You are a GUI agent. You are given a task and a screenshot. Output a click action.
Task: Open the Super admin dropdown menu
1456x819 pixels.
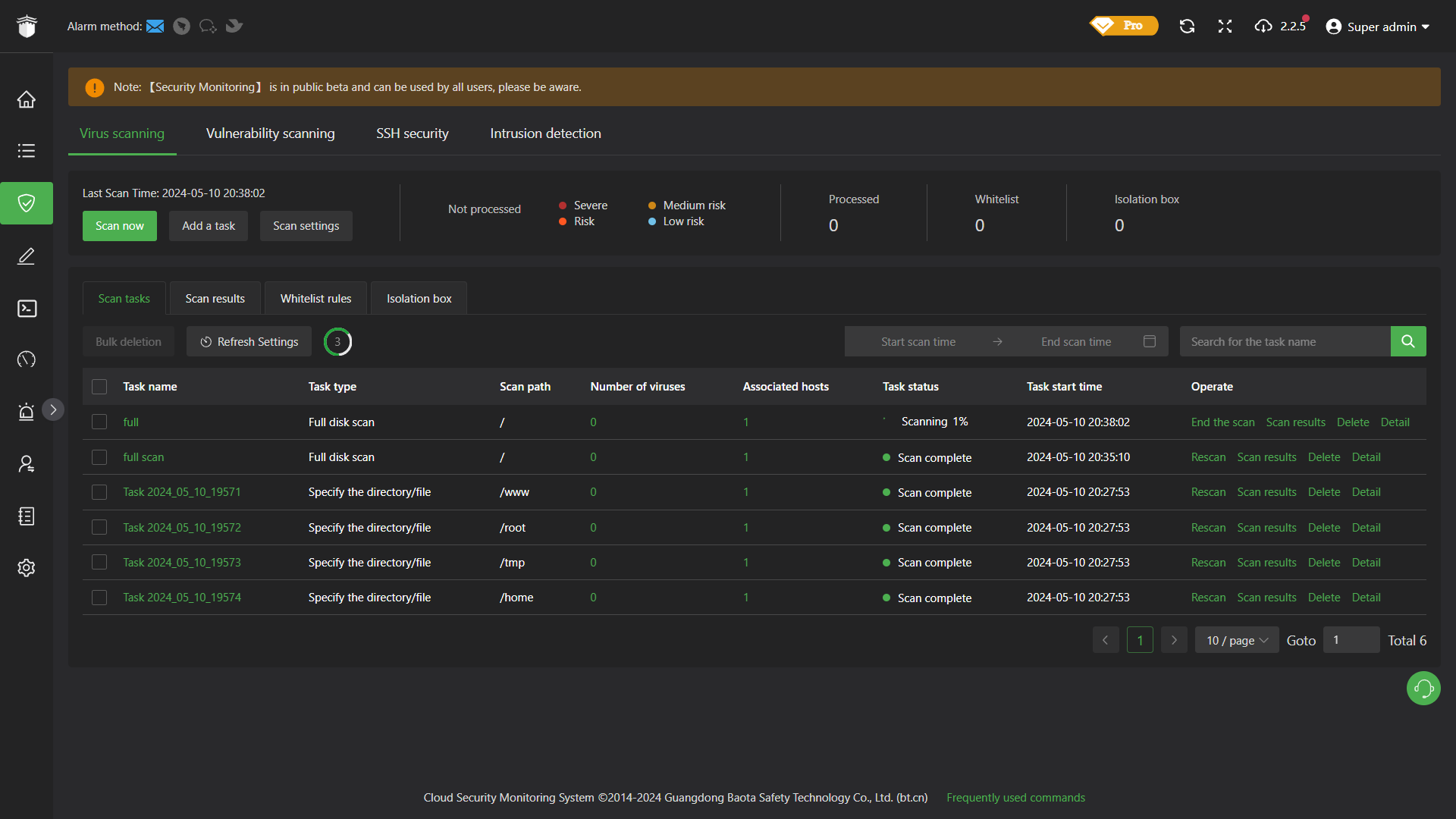coord(1379,27)
